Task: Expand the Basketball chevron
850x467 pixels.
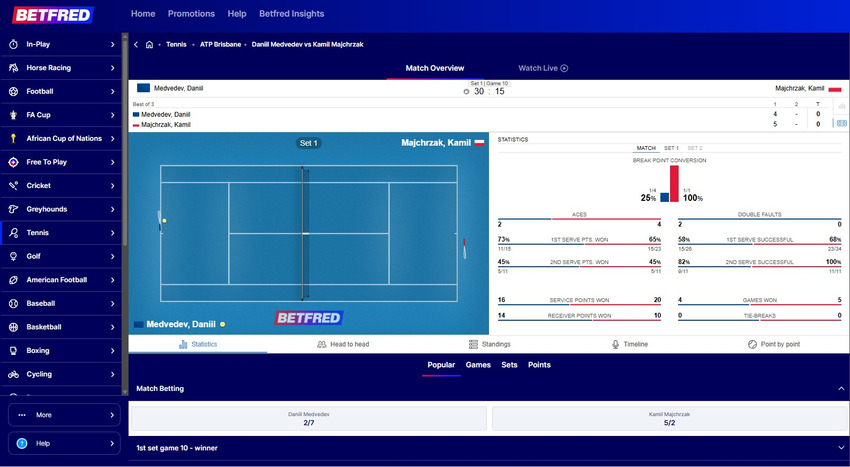Action: tap(113, 327)
